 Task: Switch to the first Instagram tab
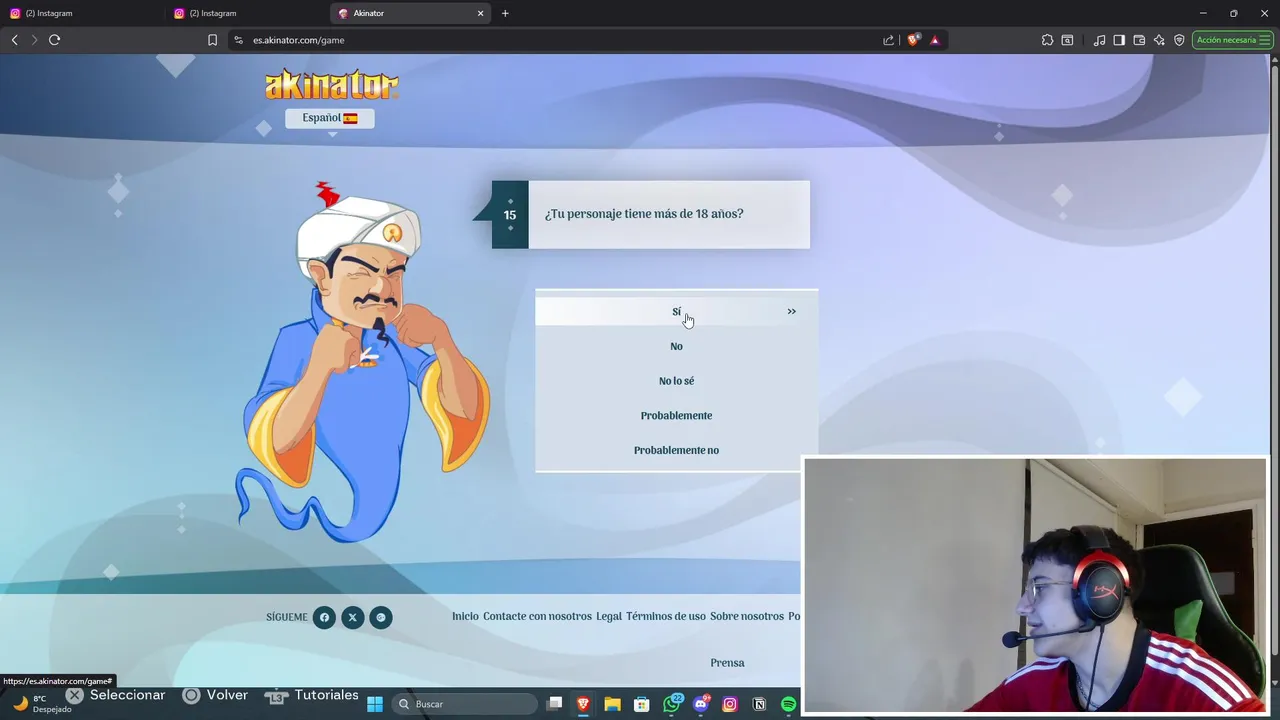[x=80, y=13]
